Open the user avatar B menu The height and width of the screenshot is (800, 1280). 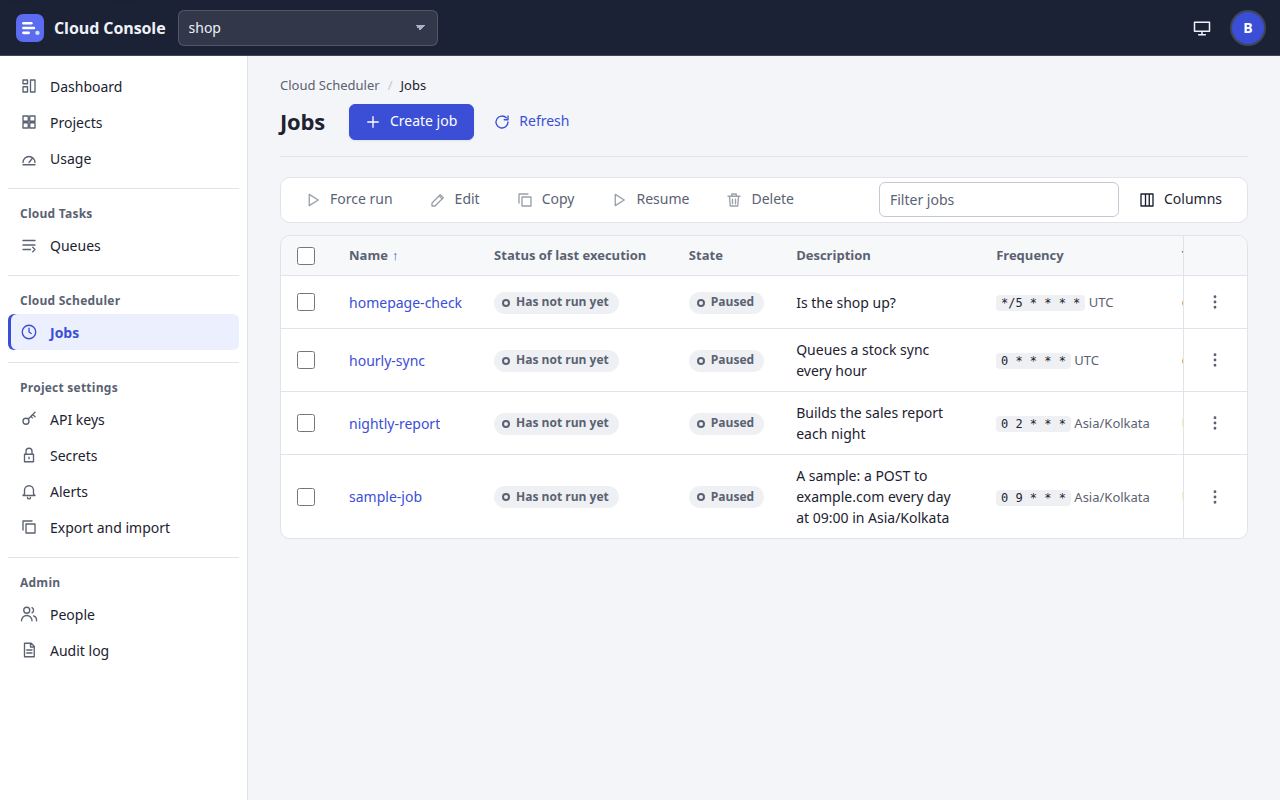[1248, 28]
